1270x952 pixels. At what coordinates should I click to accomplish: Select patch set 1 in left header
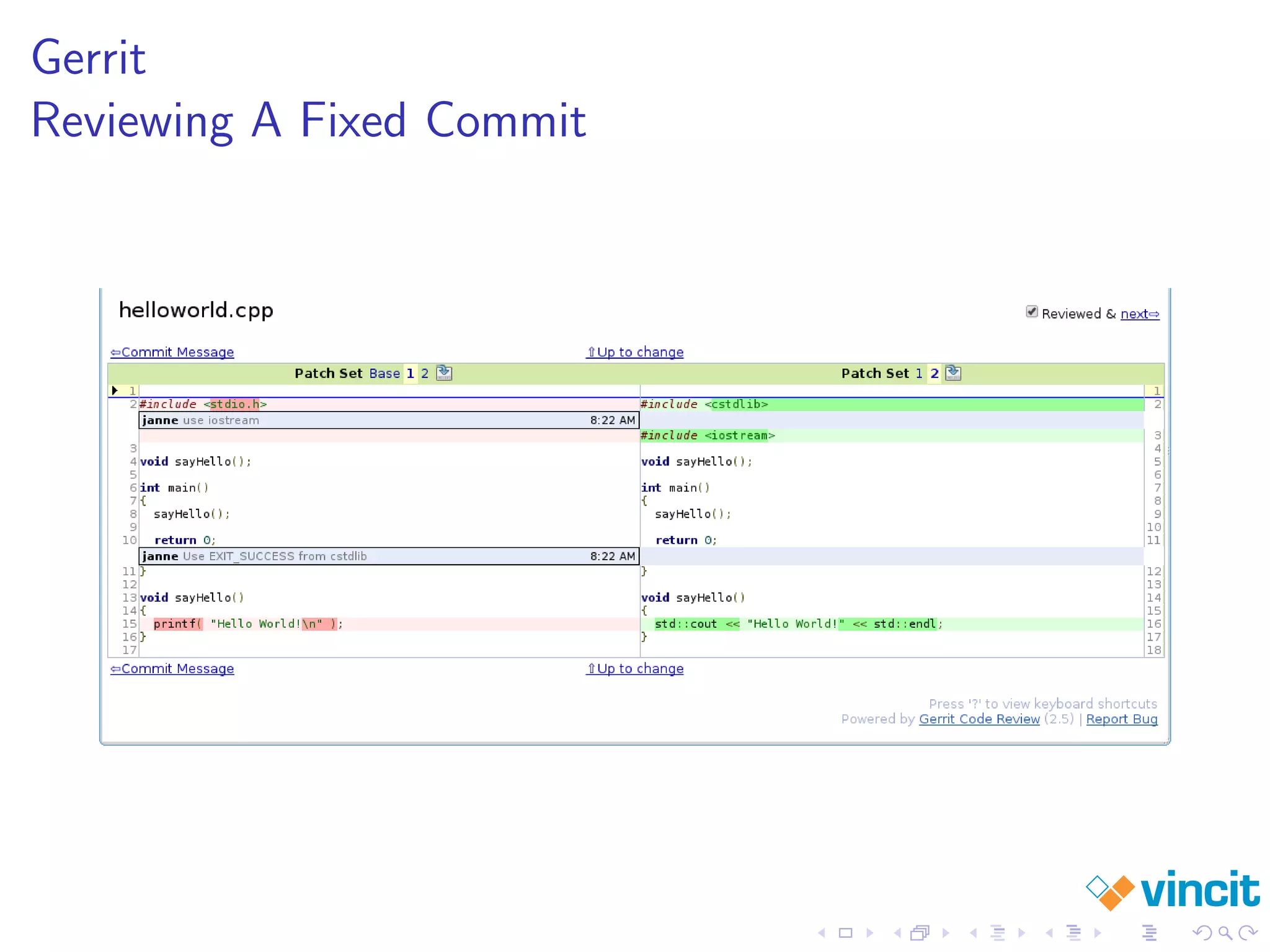pyautogui.click(x=410, y=373)
